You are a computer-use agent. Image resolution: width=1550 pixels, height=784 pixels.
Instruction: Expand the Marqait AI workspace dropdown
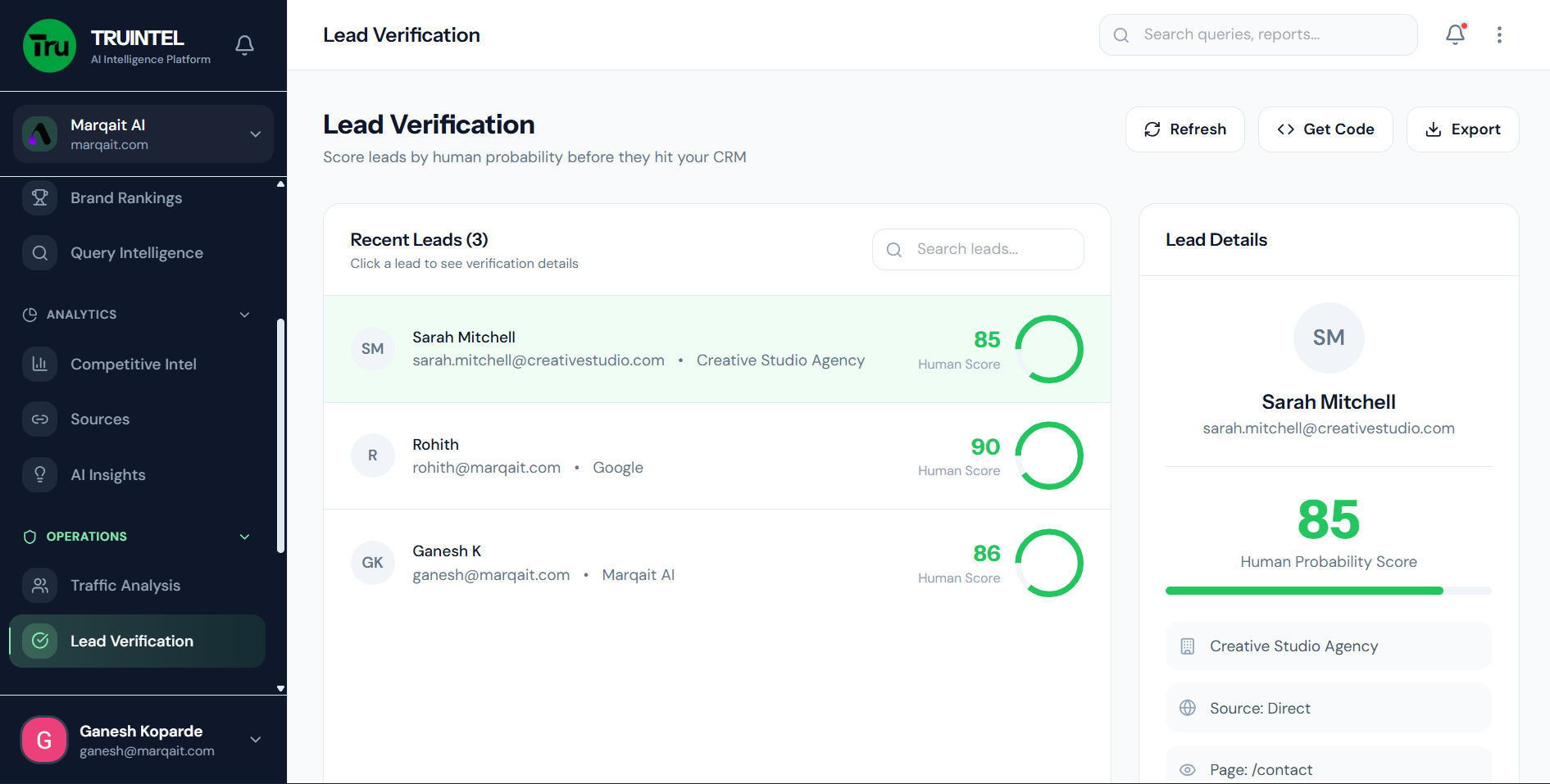[x=255, y=134]
